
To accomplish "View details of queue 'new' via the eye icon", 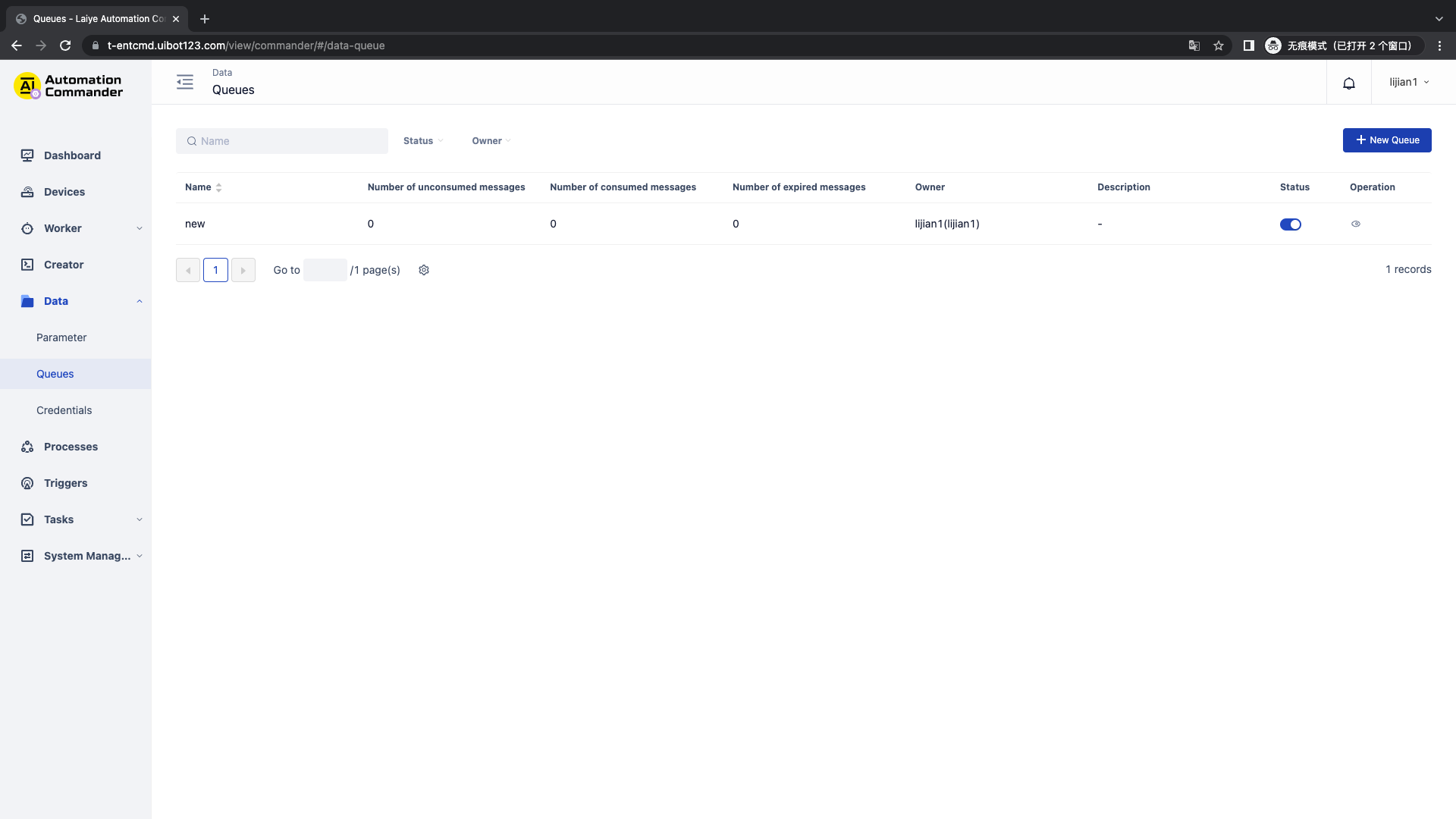I will pos(1356,224).
